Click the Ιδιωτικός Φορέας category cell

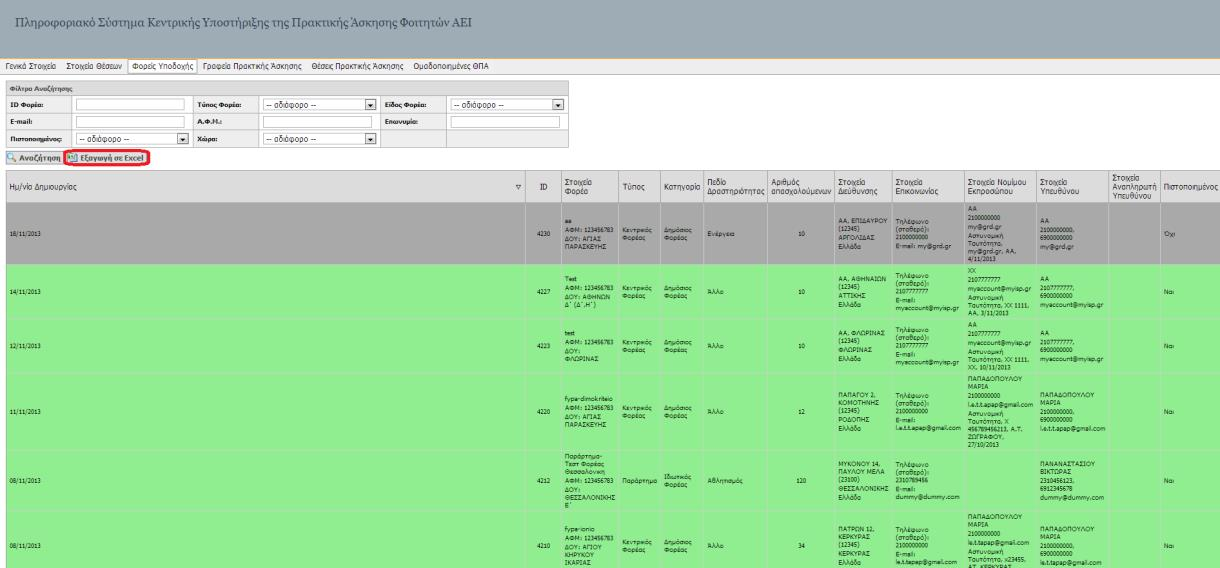coord(680,479)
